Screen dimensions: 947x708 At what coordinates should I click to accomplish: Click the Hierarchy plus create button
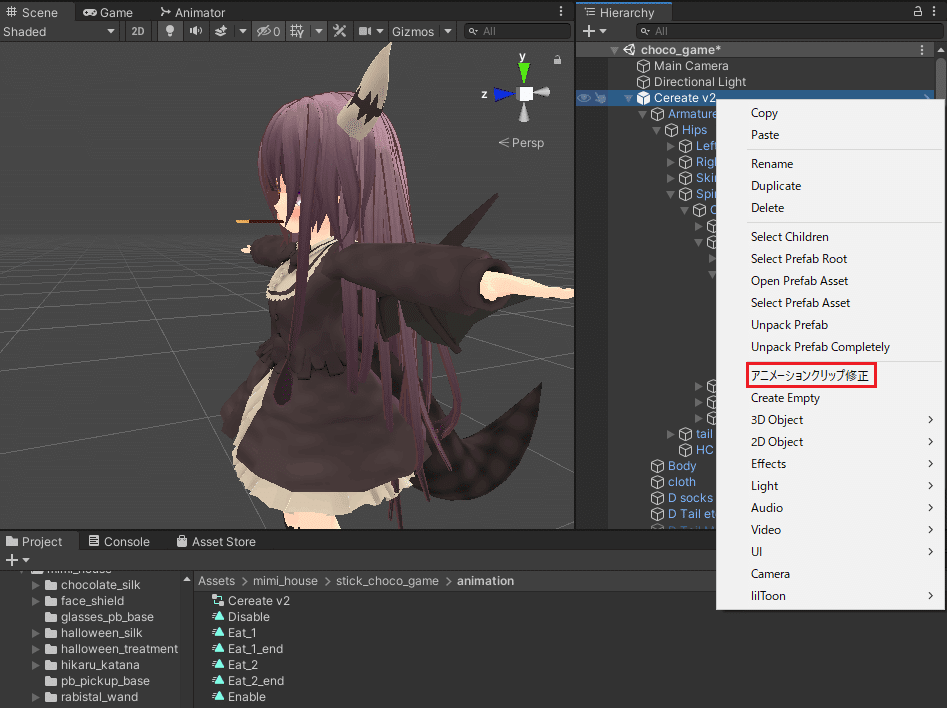pyautogui.click(x=589, y=31)
